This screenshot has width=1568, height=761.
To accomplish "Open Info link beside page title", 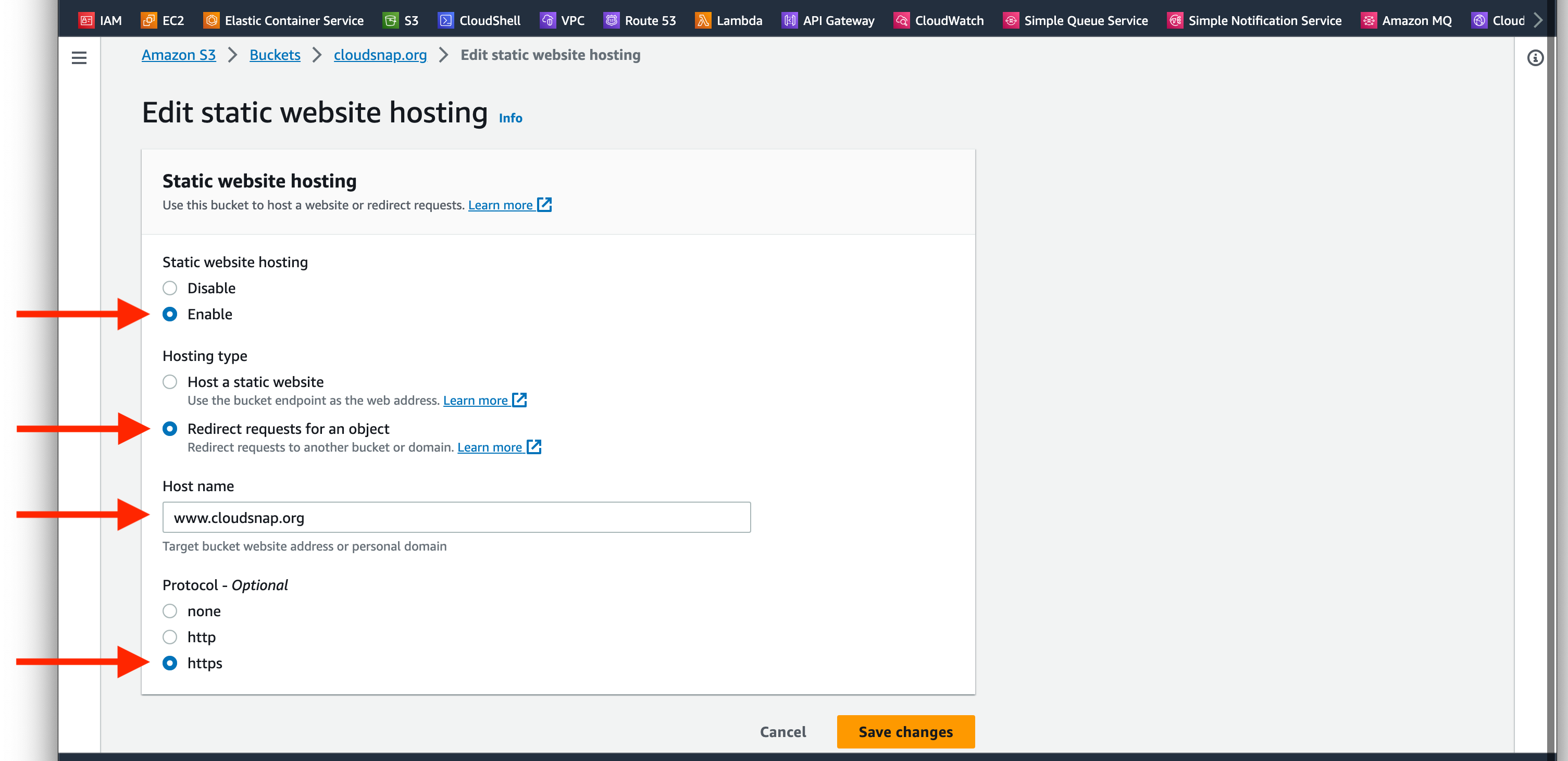I will (x=511, y=118).
